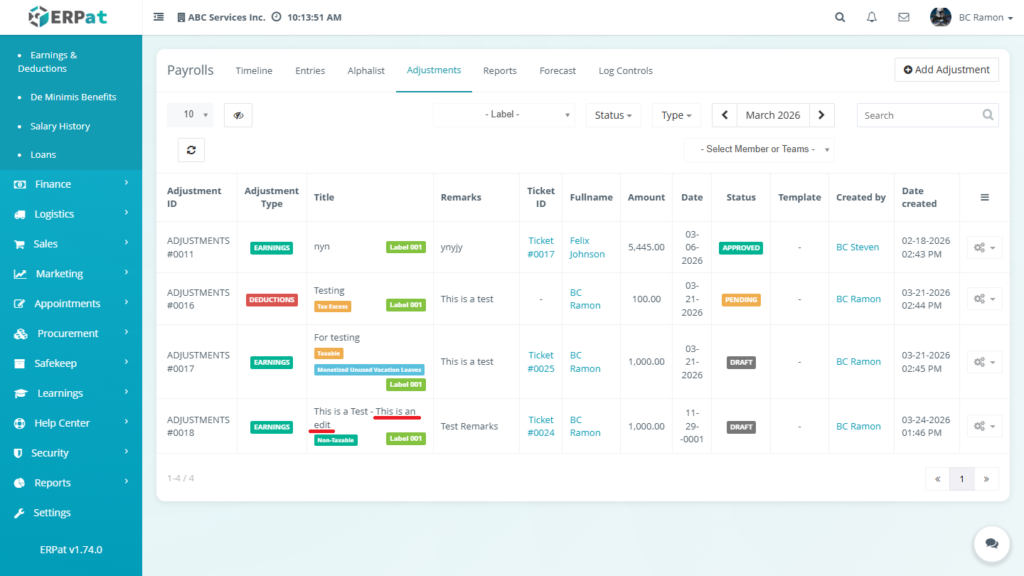Open the mail envelope icon
The width and height of the screenshot is (1024, 576).
pyautogui.click(x=904, y=17)
